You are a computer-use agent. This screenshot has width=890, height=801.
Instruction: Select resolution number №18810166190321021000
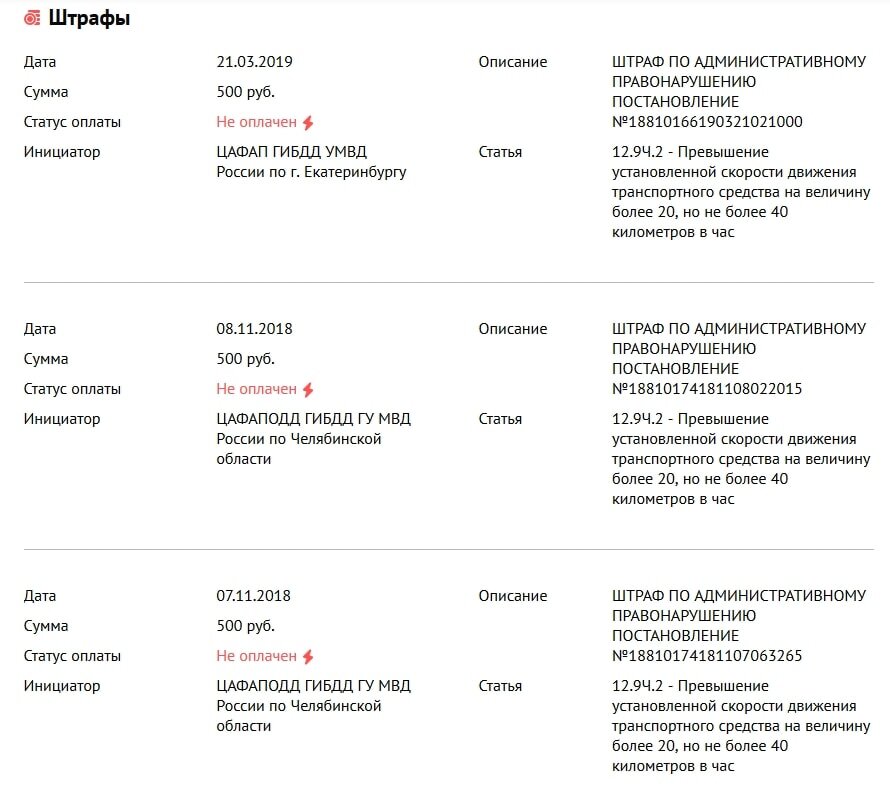(x=707, y=122)
